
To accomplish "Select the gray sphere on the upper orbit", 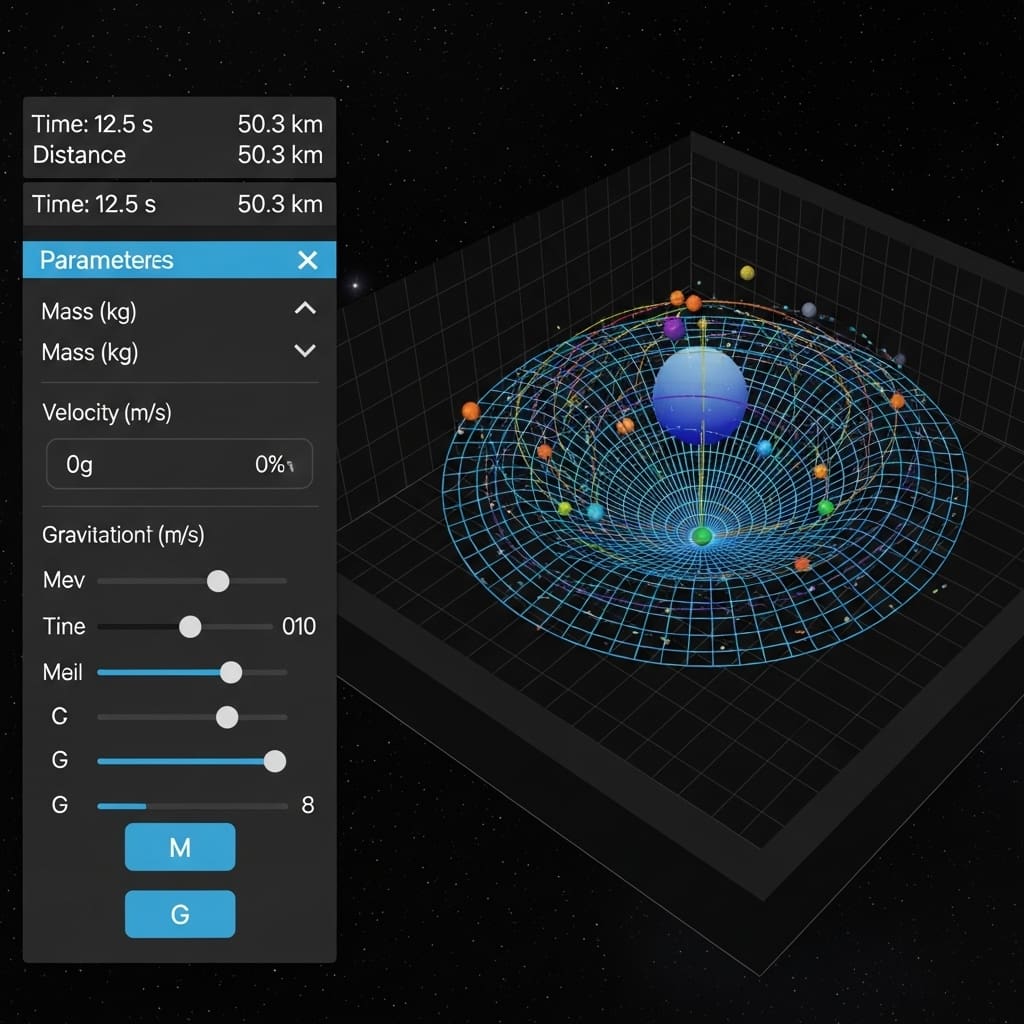I will (x=809, y=310).
